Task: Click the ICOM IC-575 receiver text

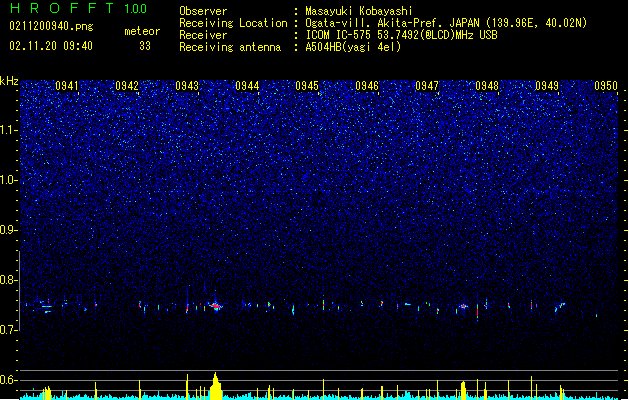Action: click(401, 35)
